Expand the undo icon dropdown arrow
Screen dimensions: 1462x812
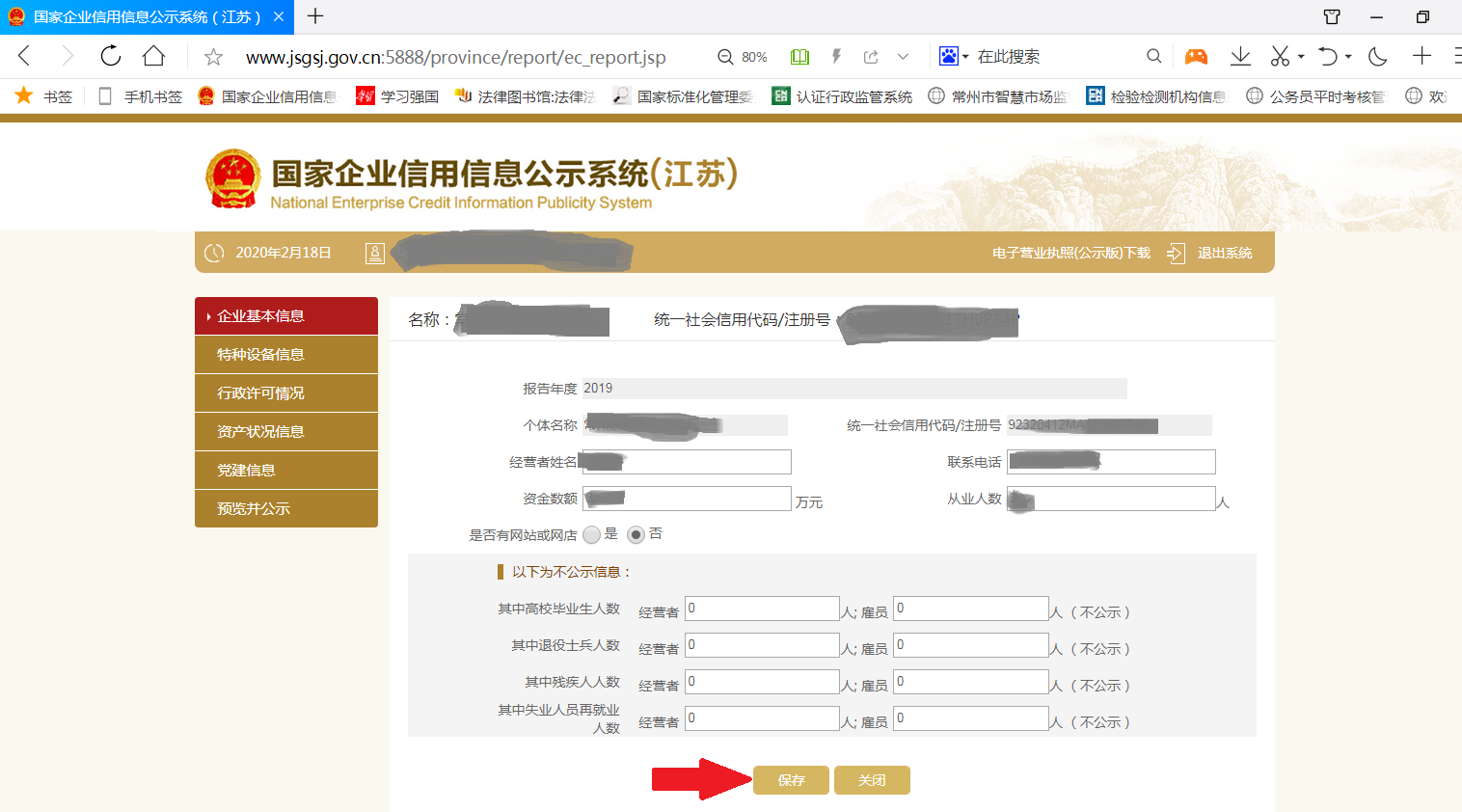click(x=1348, y=56)
